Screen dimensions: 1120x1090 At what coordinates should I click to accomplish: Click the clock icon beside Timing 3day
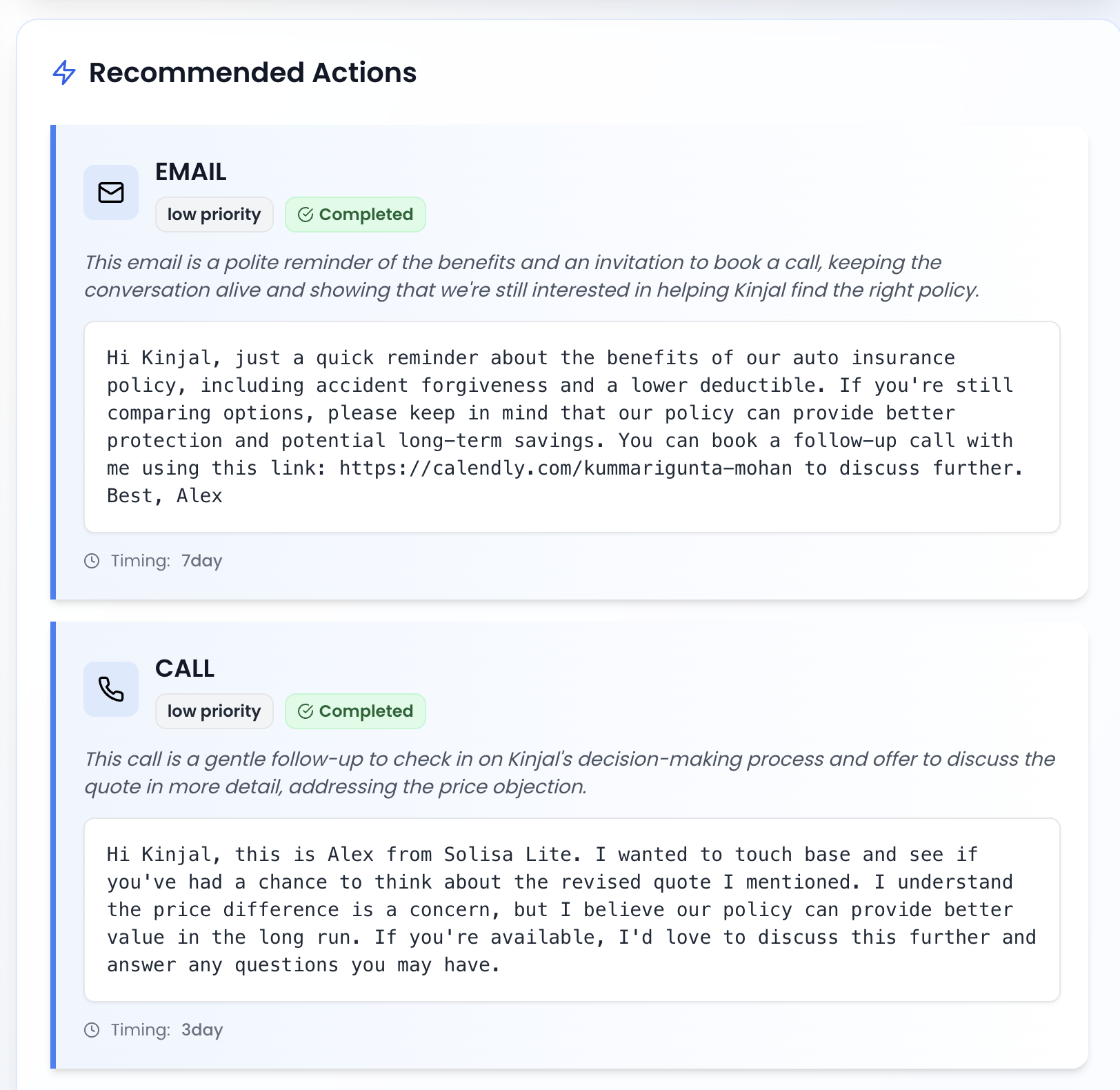pyautogui.click(x=92, y=1030)
